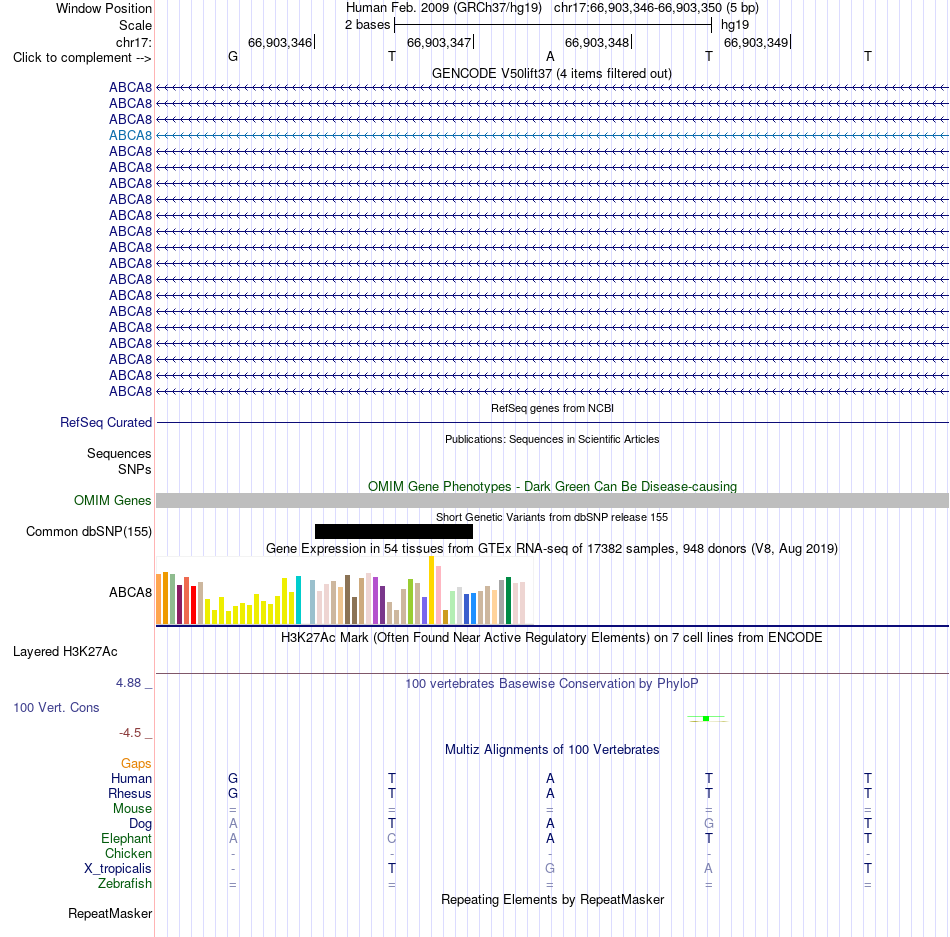
Task: Click the RepeatMasker track label
Action: click(110, 913)
